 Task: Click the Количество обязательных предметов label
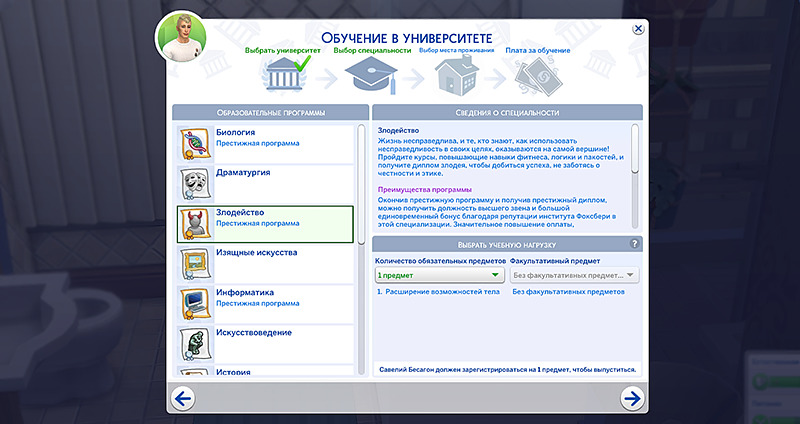pyautogui.click(x=440, y=261)
